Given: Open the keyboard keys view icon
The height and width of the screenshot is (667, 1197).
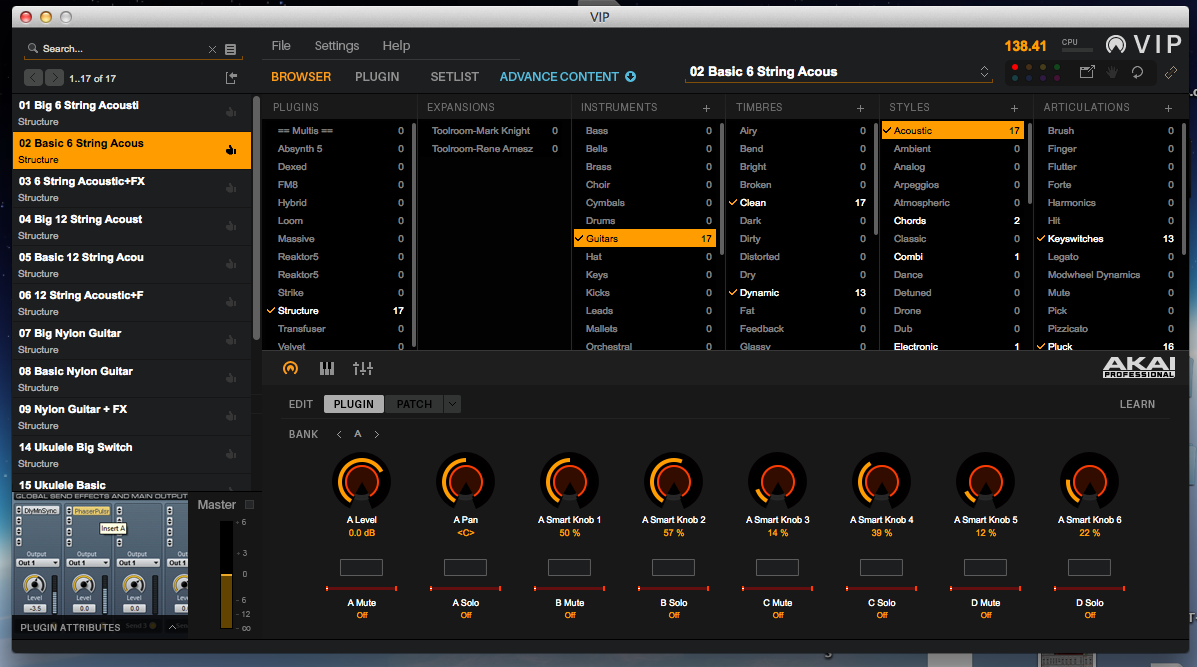Looking at the screenshot, I should 327,369.
